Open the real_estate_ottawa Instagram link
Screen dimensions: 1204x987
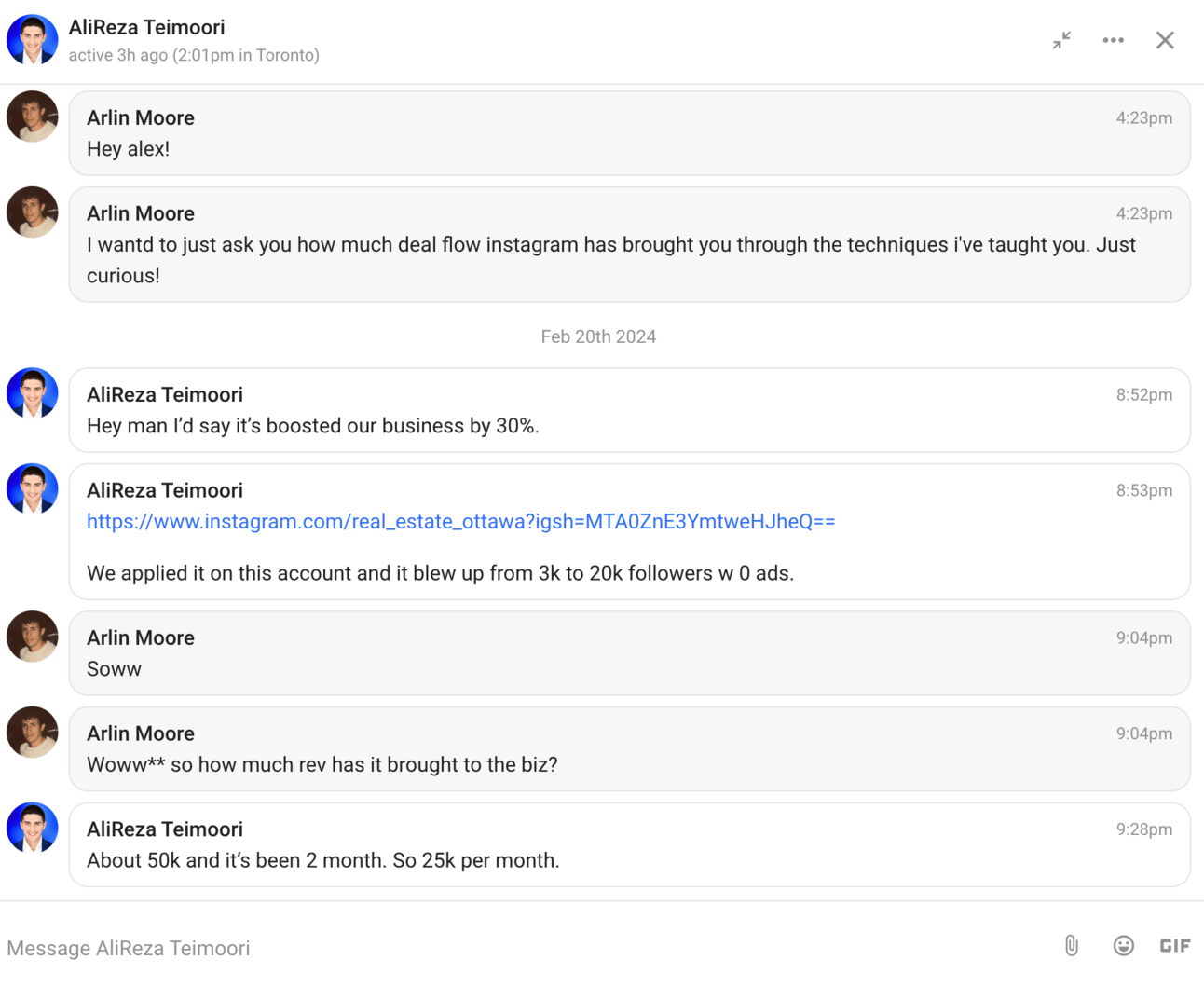460,522
